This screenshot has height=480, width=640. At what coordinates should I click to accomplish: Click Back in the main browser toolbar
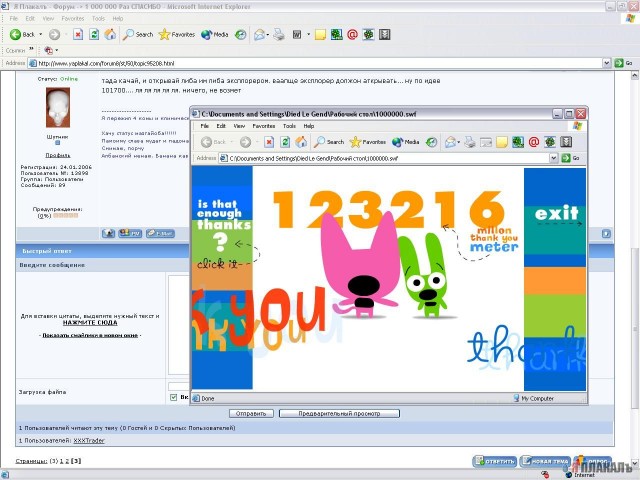coord(22,35)
